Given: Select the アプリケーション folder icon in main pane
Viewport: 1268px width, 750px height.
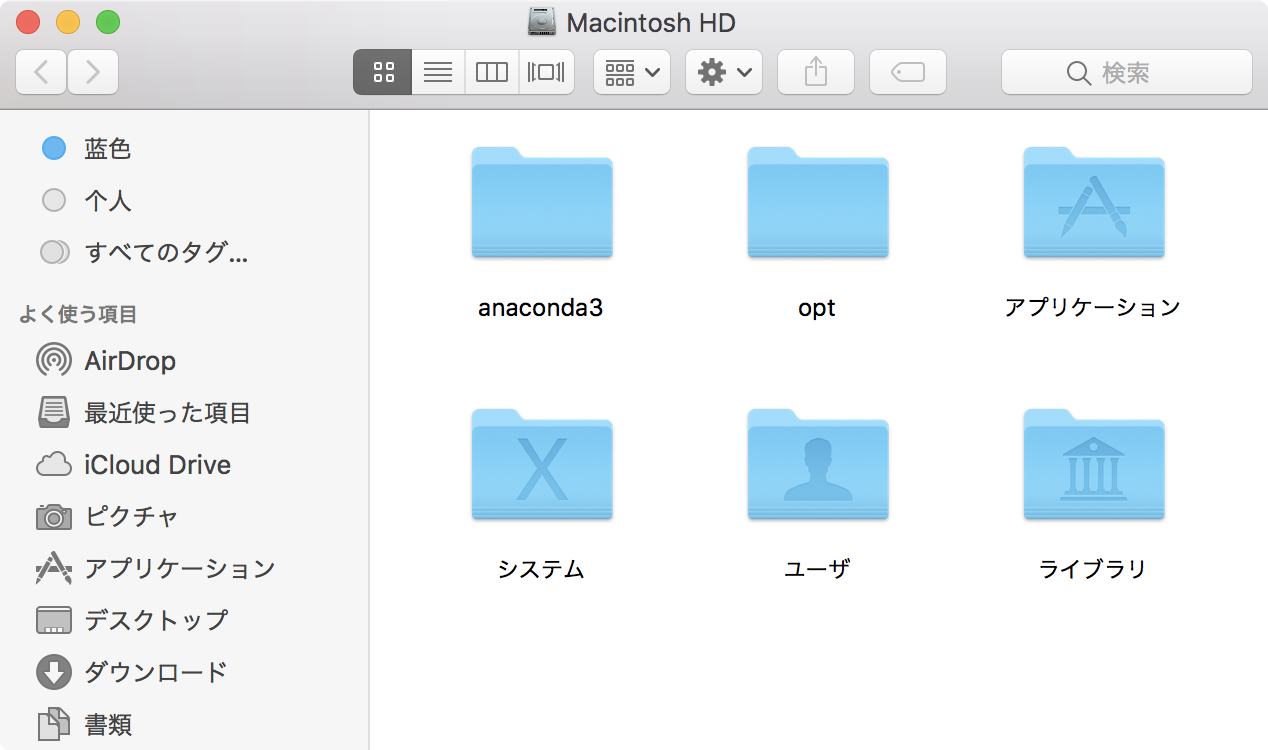Looking at the screenshot, I should pos(1094,203).
